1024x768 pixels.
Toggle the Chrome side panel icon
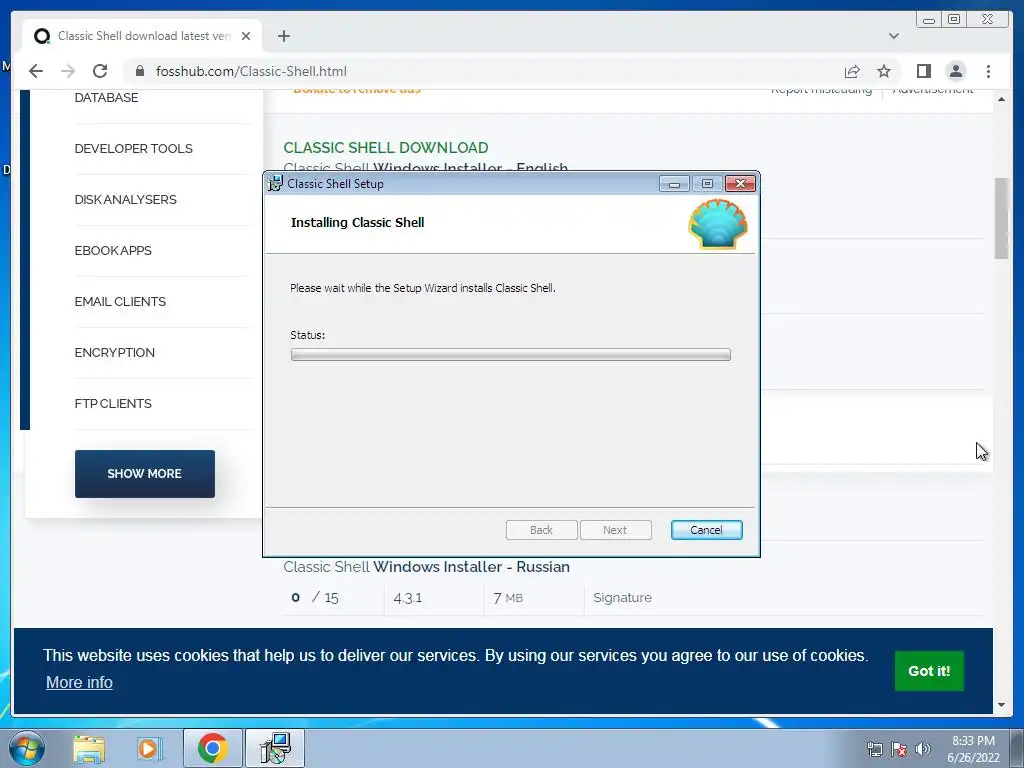click(x=923, y=71)
